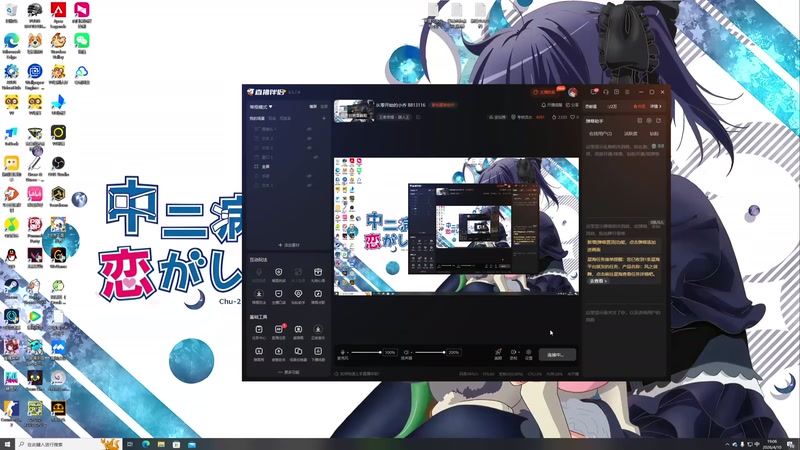Image resolution: width=800 pixels, height=450 pixels.
Task: Click the taskbar search box
Action: 69,444
